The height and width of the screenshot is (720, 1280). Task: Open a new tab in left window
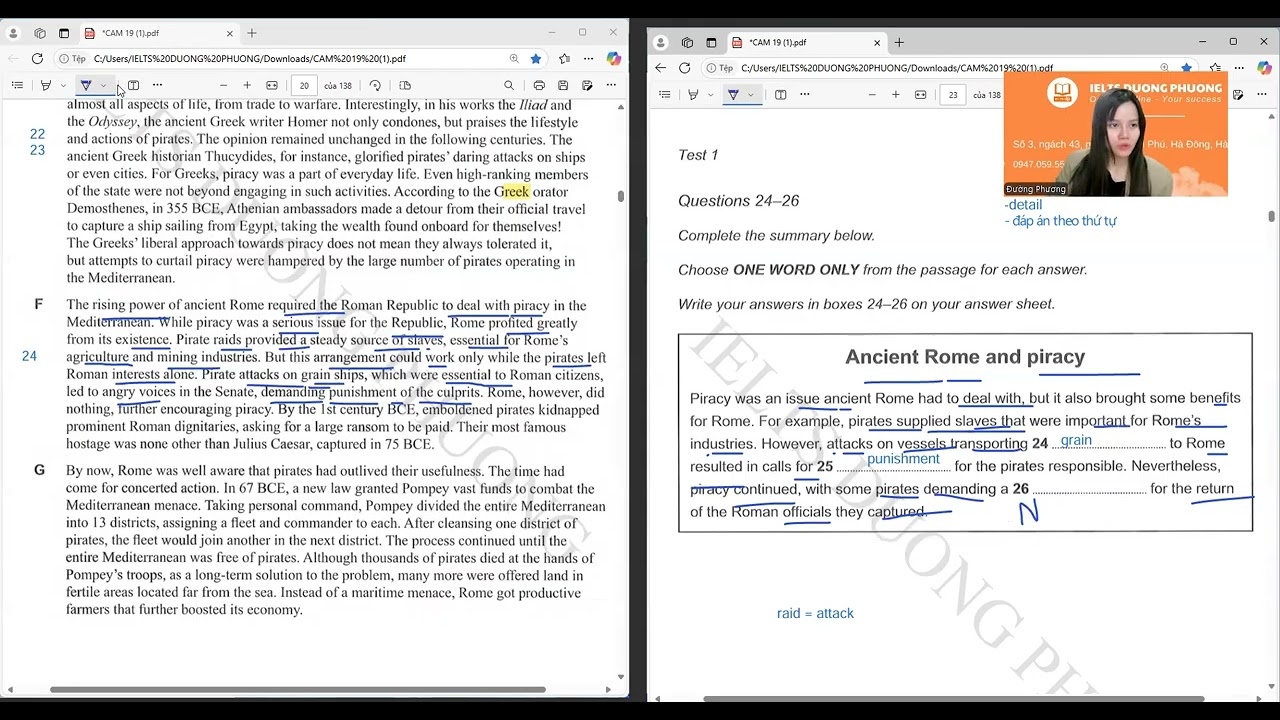252,33
